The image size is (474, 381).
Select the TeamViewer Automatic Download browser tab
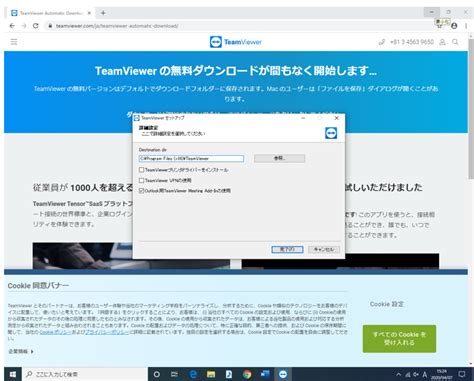tap(51, 13)
